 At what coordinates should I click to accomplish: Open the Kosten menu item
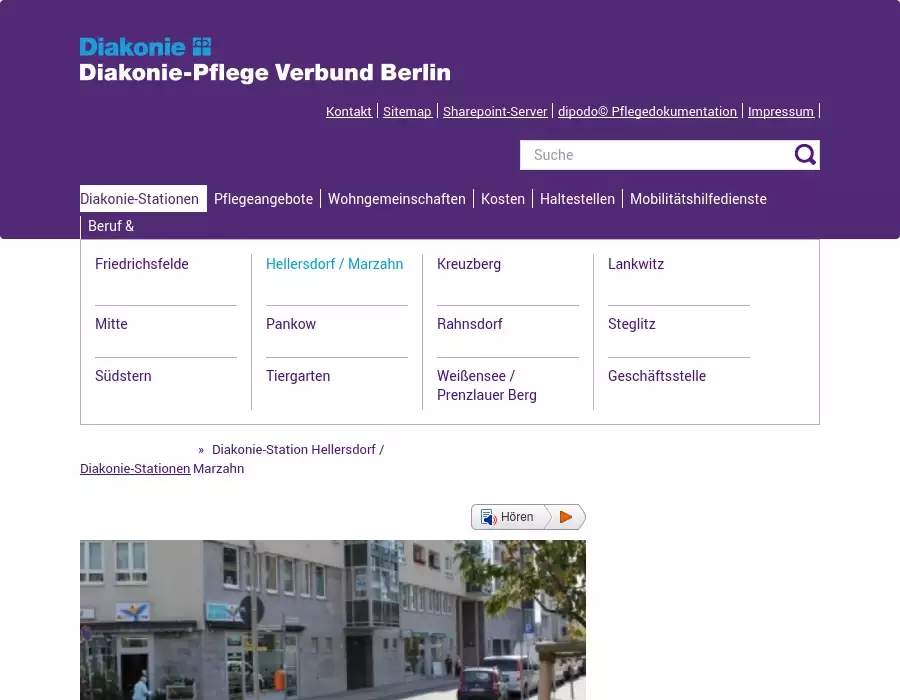502,199
